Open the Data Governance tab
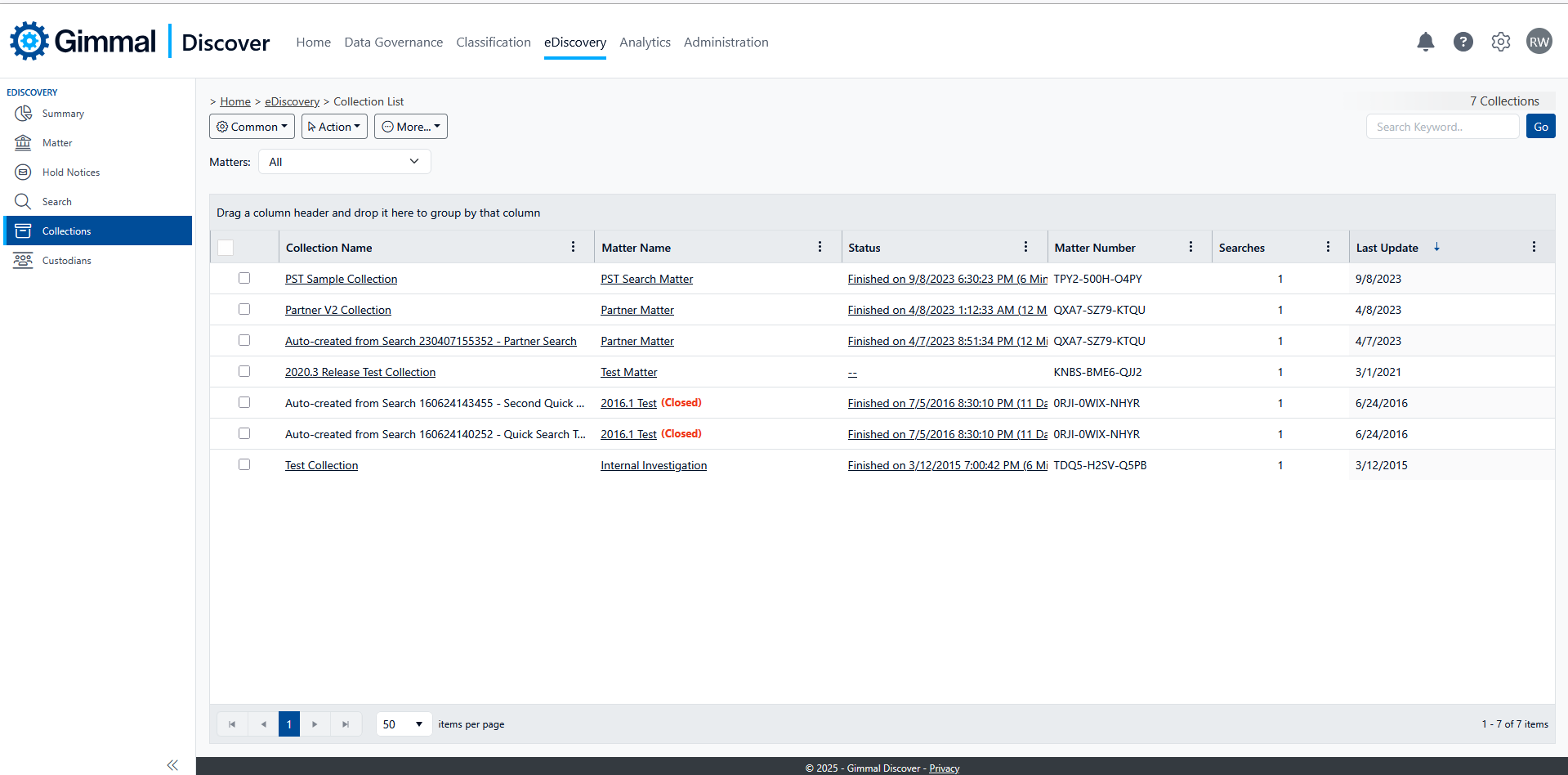The width and height of the screenshot is (1568, 775). click(393, 43)
